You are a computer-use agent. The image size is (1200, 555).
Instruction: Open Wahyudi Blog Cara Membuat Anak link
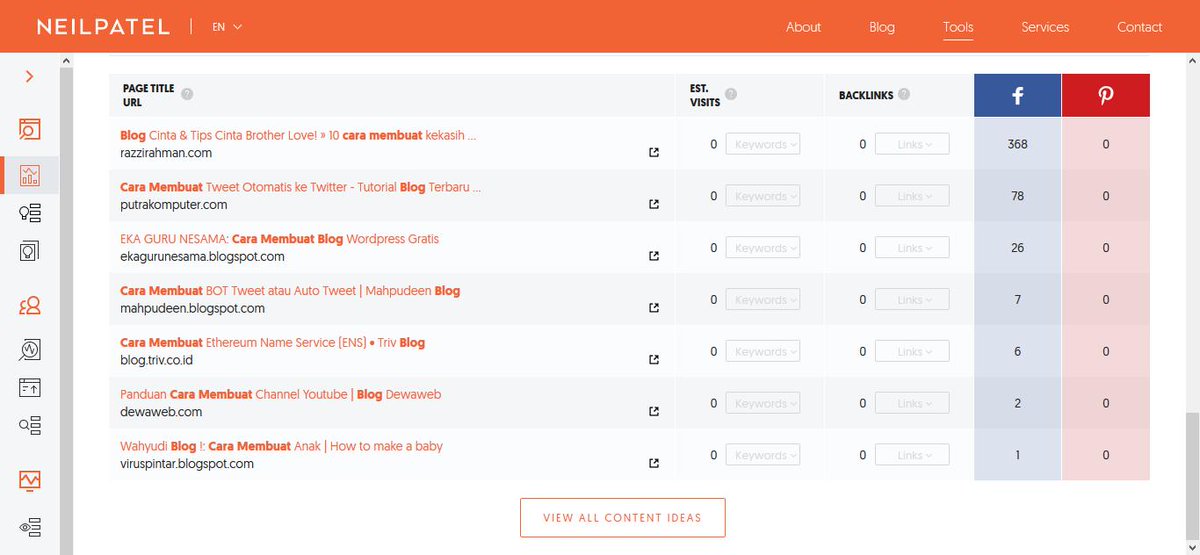(281, 447)
